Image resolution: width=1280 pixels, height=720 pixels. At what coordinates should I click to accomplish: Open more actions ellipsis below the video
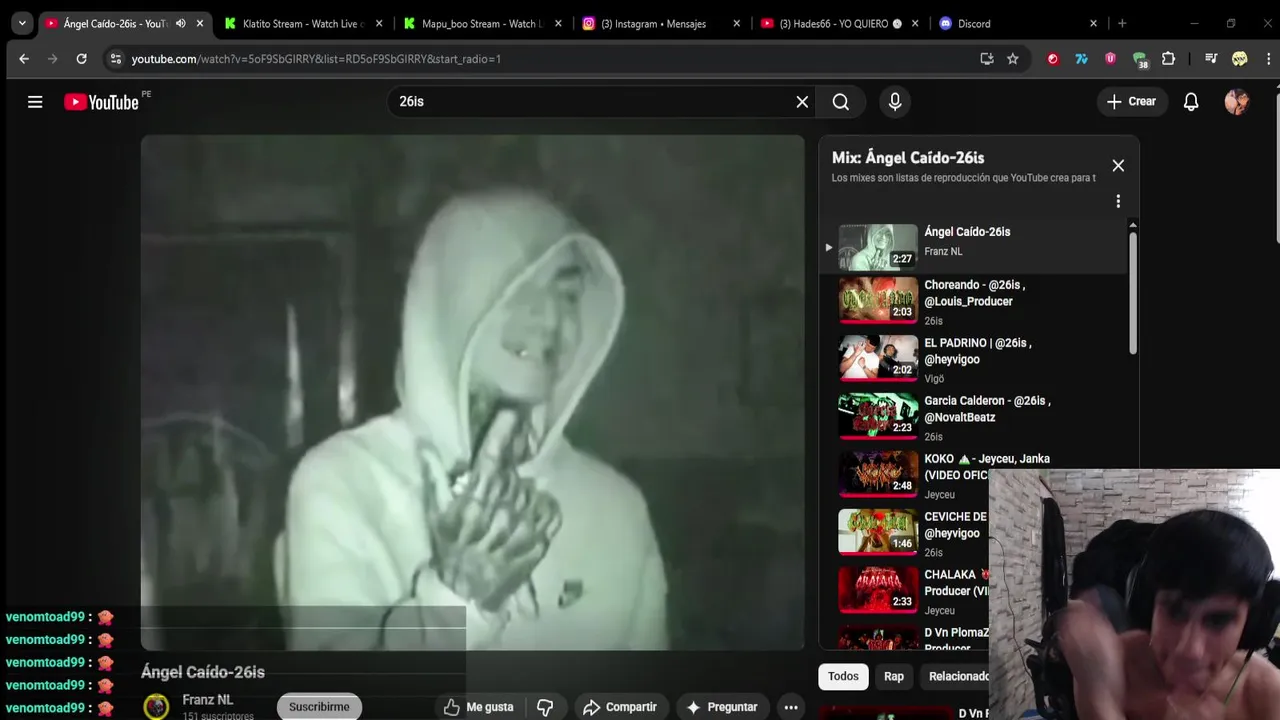(791, 707)
